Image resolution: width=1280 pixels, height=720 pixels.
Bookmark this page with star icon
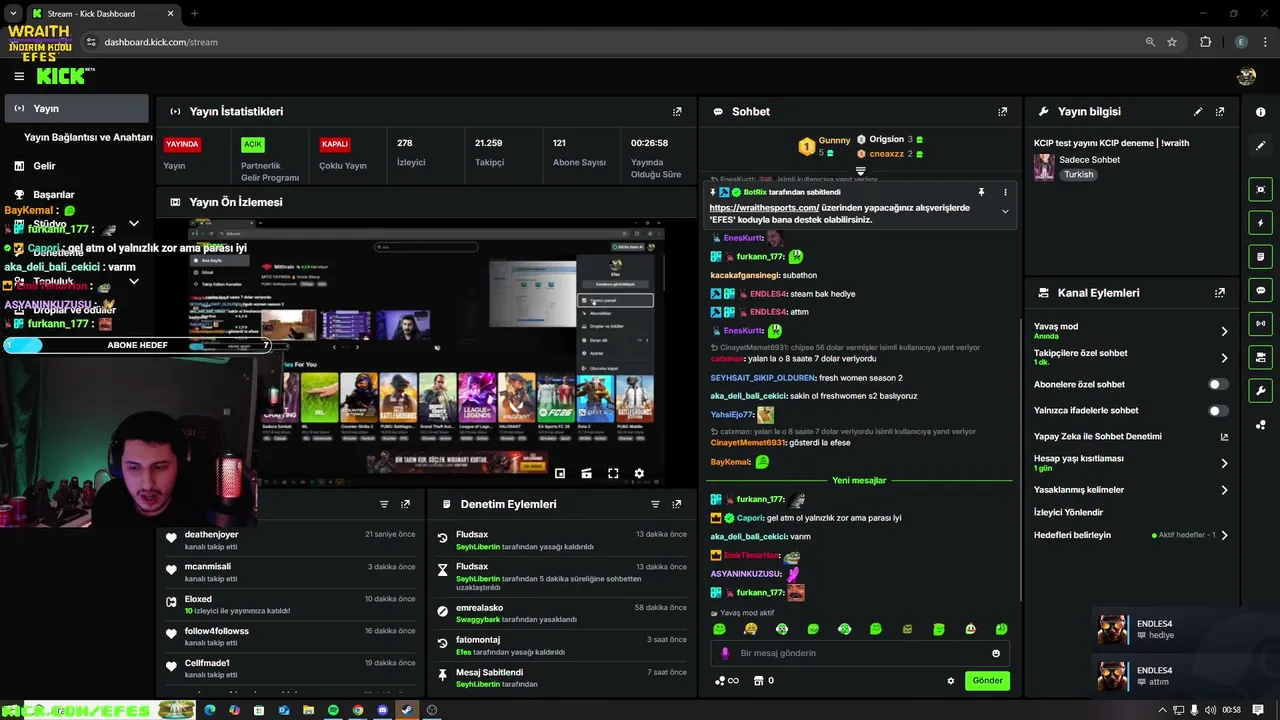[x=1172, y=42]
